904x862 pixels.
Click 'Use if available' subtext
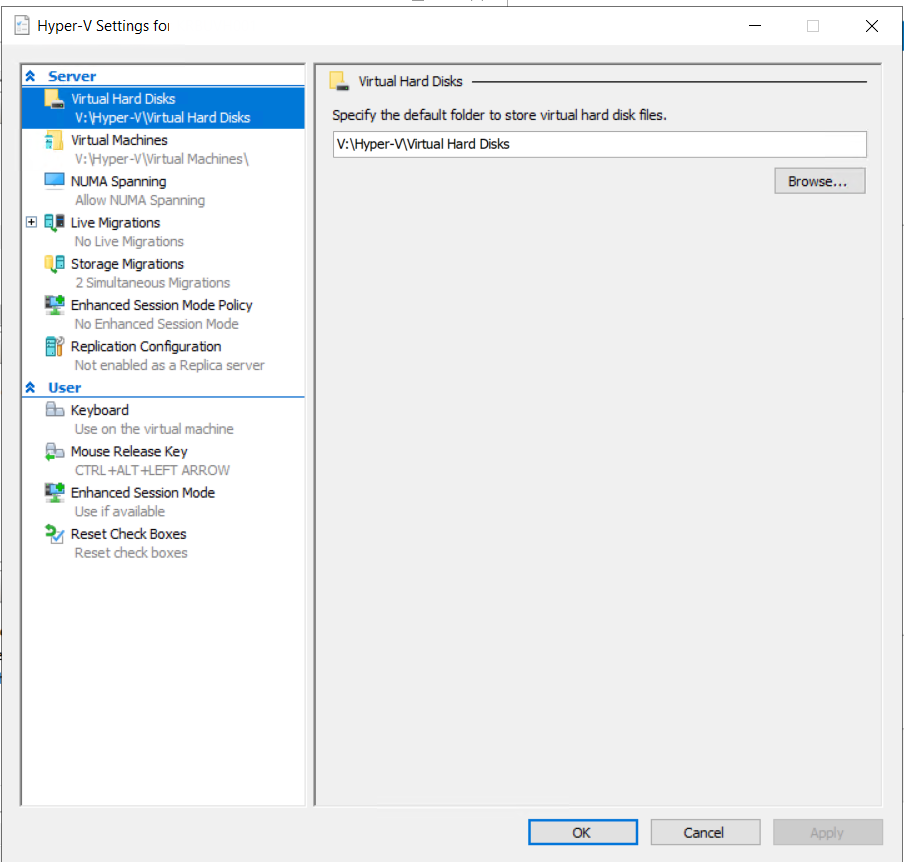coord(119,511)
